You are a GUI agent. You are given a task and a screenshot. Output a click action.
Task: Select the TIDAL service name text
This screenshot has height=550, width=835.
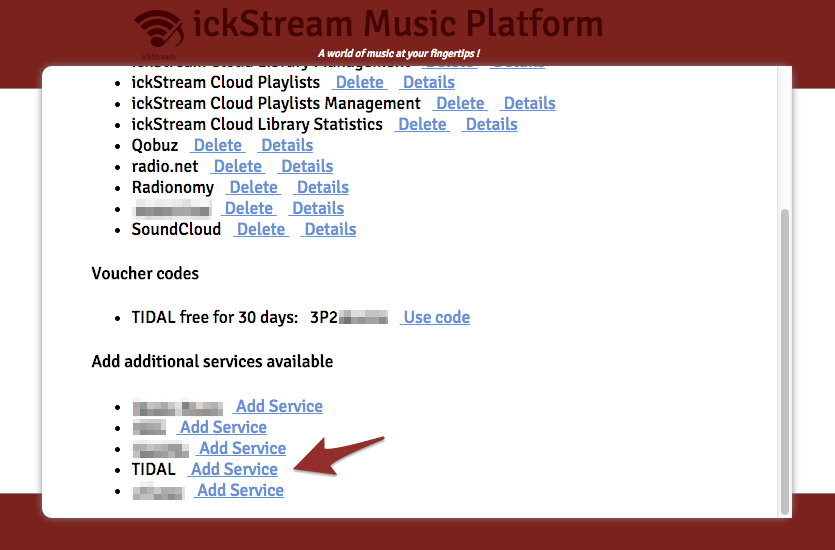153,469
